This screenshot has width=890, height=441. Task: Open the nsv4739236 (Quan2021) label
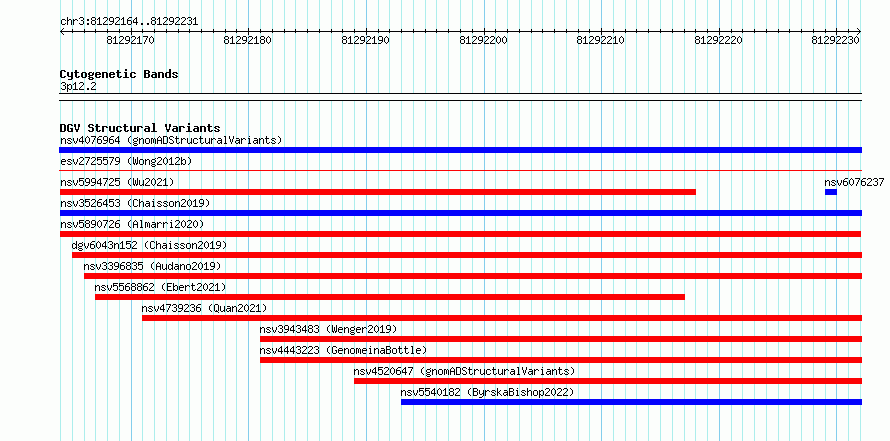[x=204, y=308]
